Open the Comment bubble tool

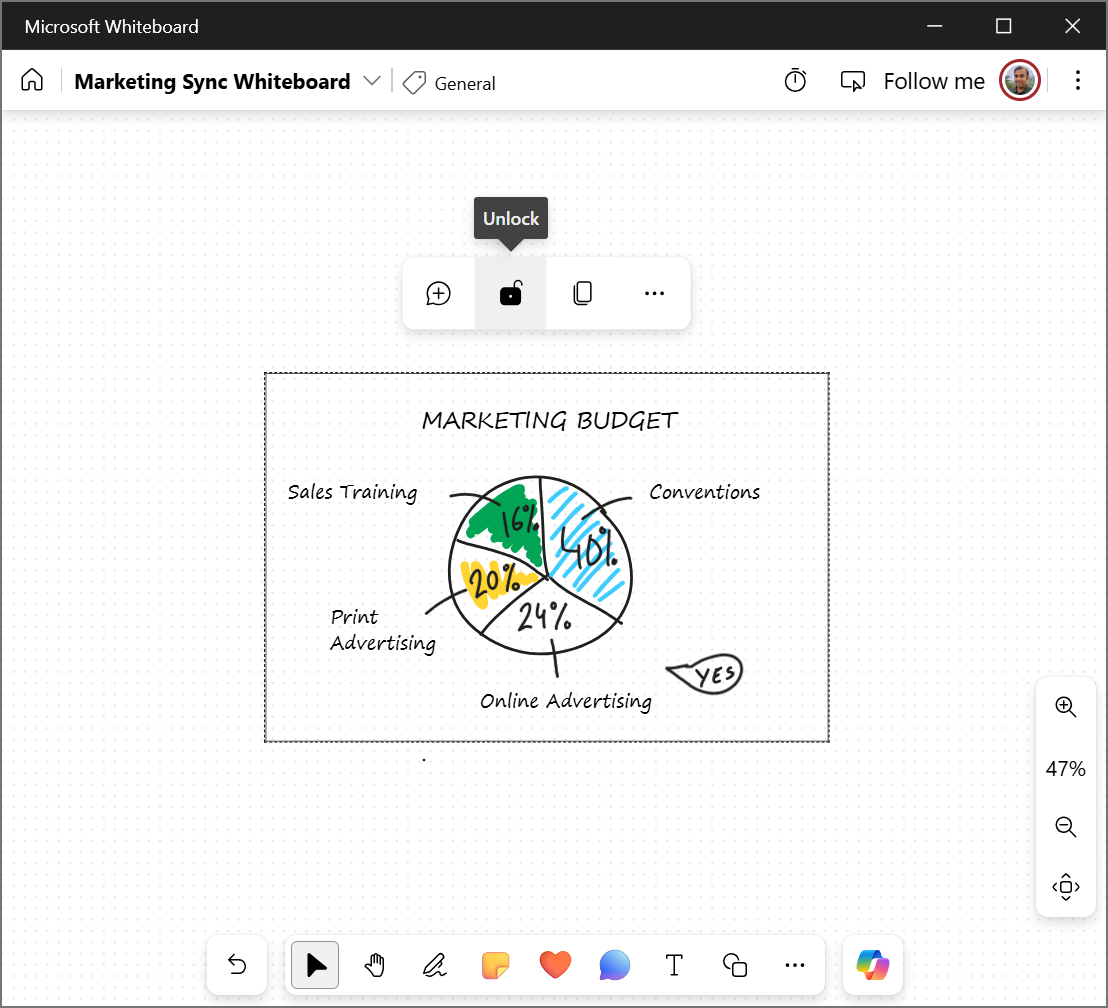click(x=614, y=965)
